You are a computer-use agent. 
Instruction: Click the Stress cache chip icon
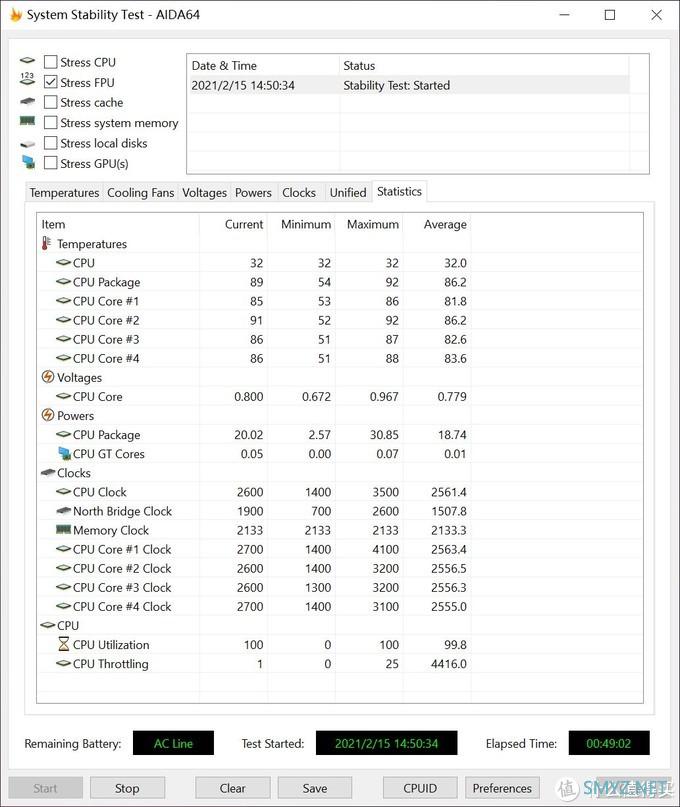click(27, 101)
